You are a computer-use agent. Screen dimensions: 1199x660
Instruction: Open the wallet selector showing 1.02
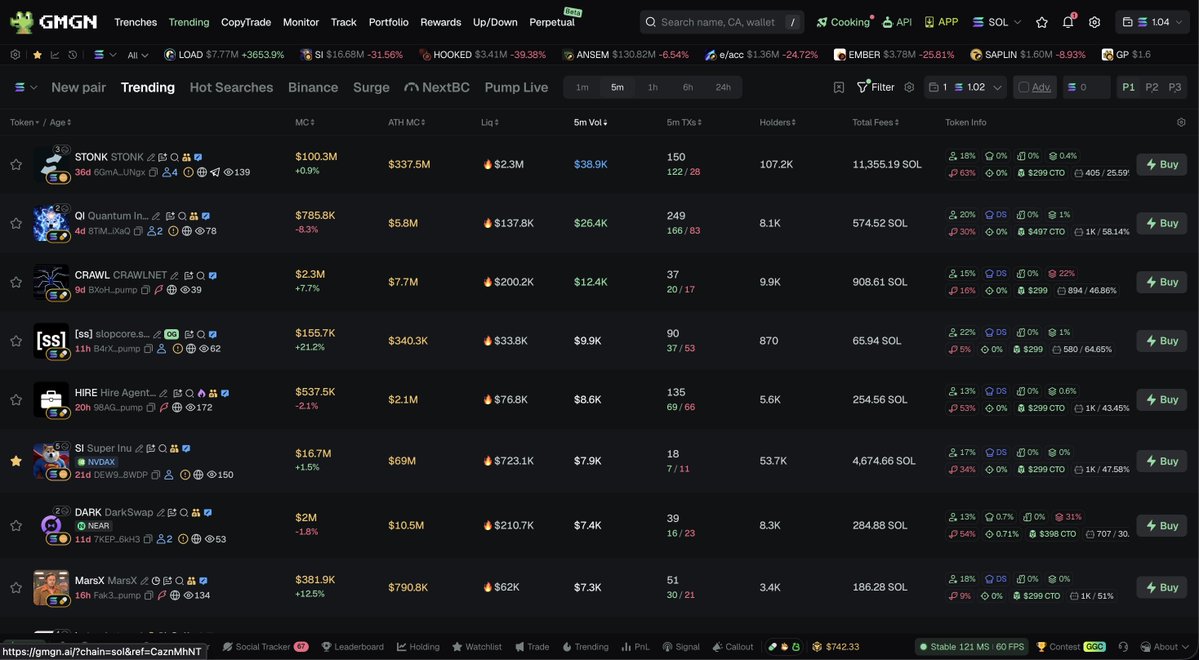(x=964, y=87)
